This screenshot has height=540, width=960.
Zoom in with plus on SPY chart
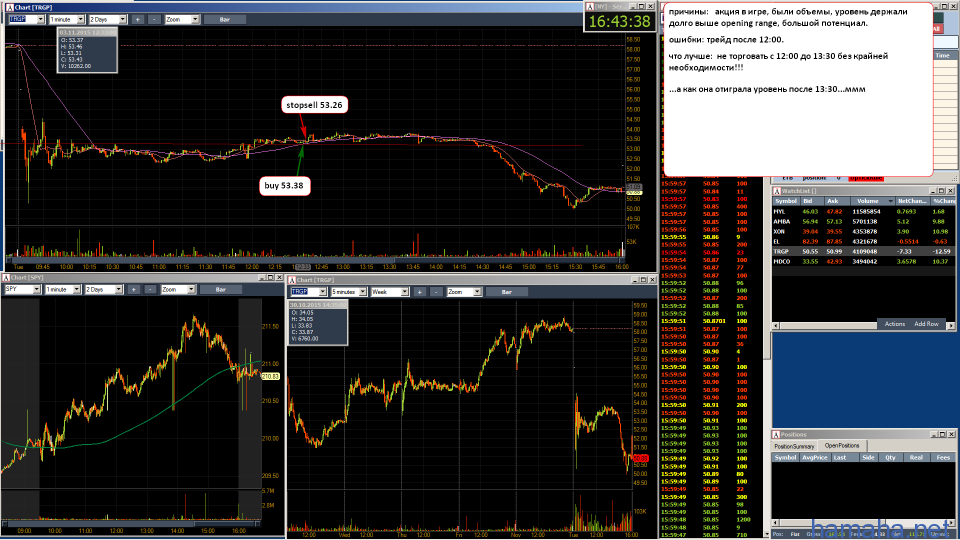(133, 290)
